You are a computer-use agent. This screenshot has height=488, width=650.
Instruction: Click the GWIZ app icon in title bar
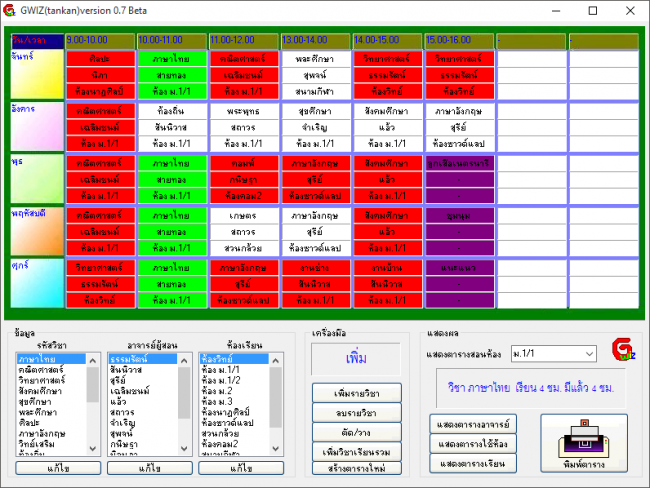[9, 10]
